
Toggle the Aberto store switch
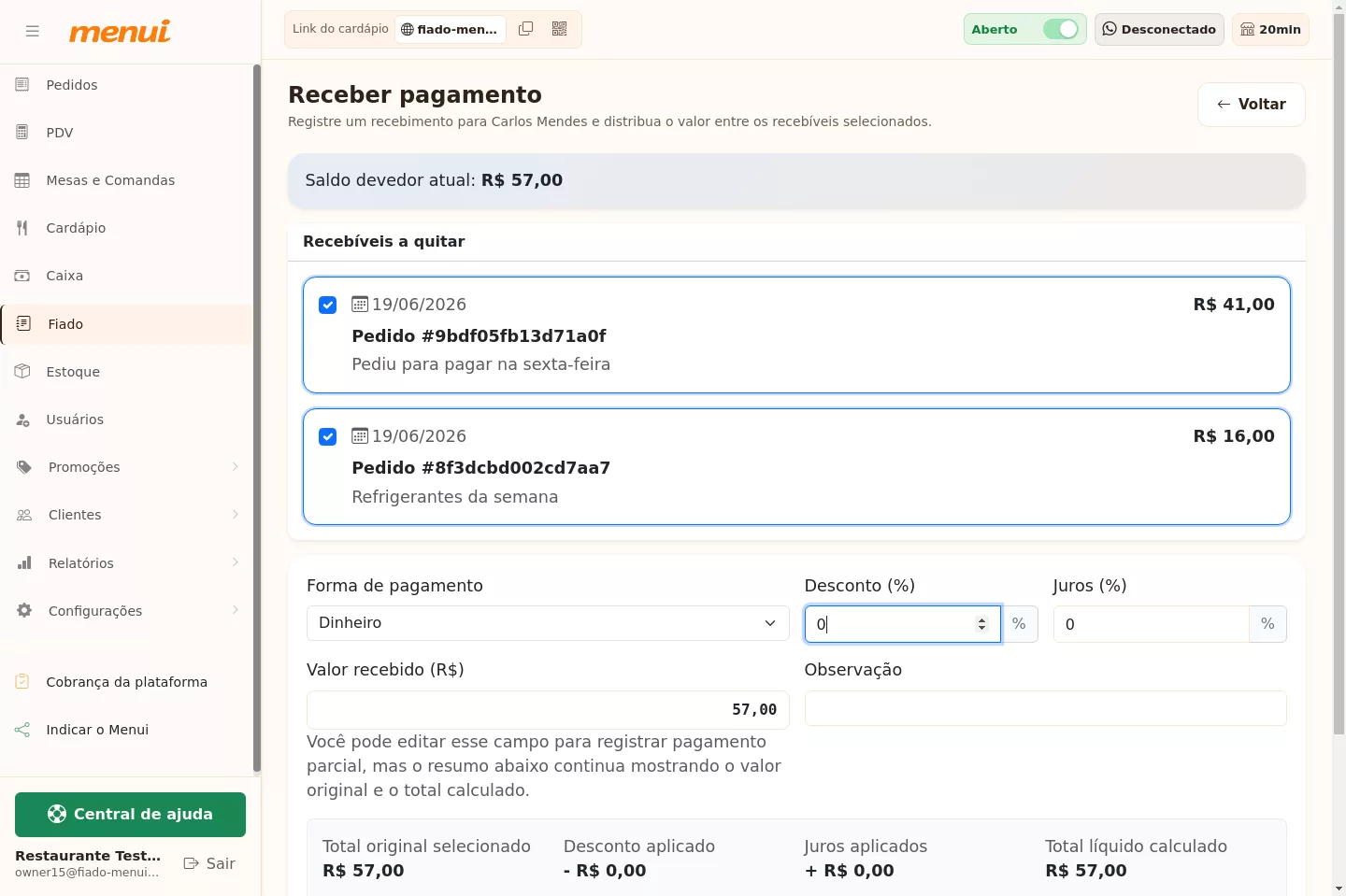click(1061, 29)
